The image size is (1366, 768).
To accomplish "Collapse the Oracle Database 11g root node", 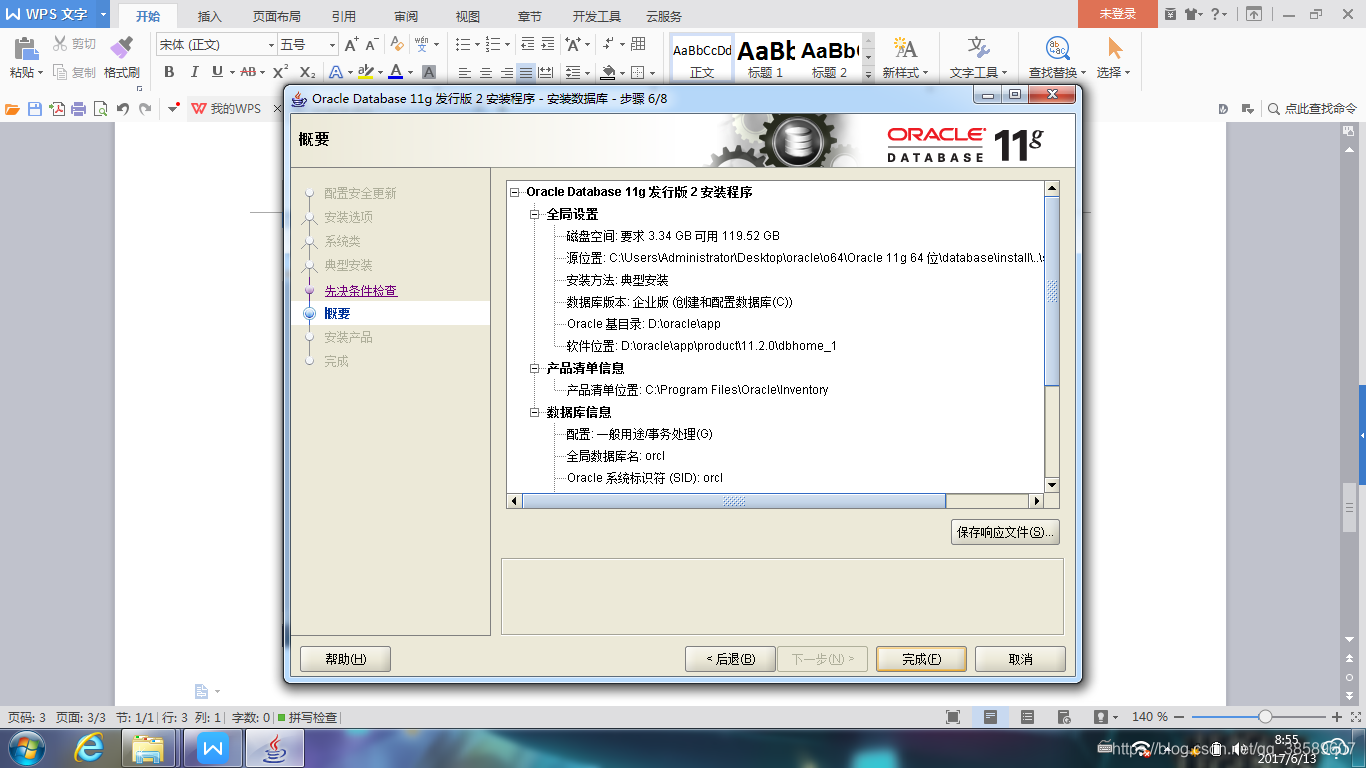I will 515,192.
